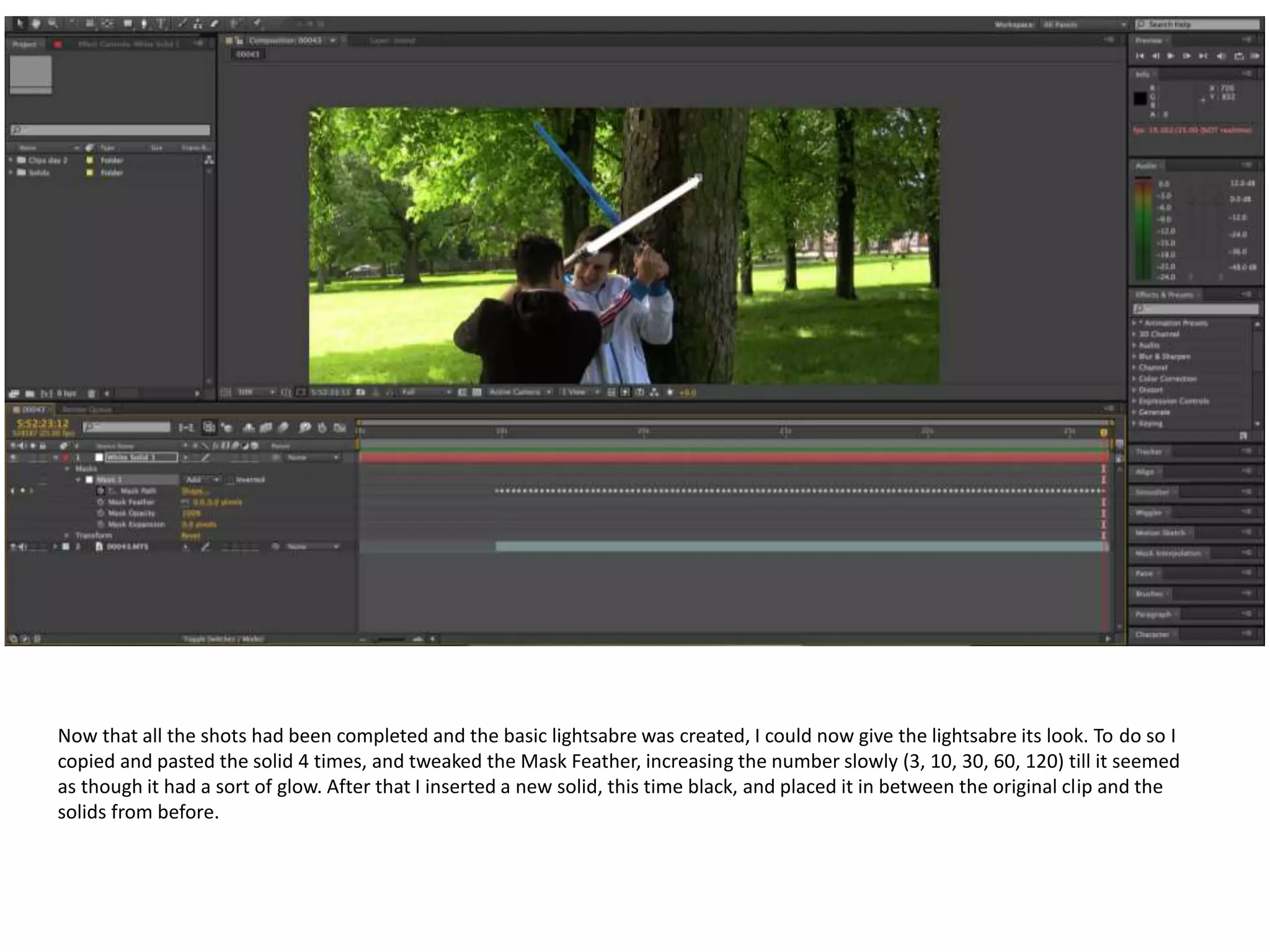Create a new composition from Project panel
This screenshot has height=952, width=1270.
coord(47,394)
